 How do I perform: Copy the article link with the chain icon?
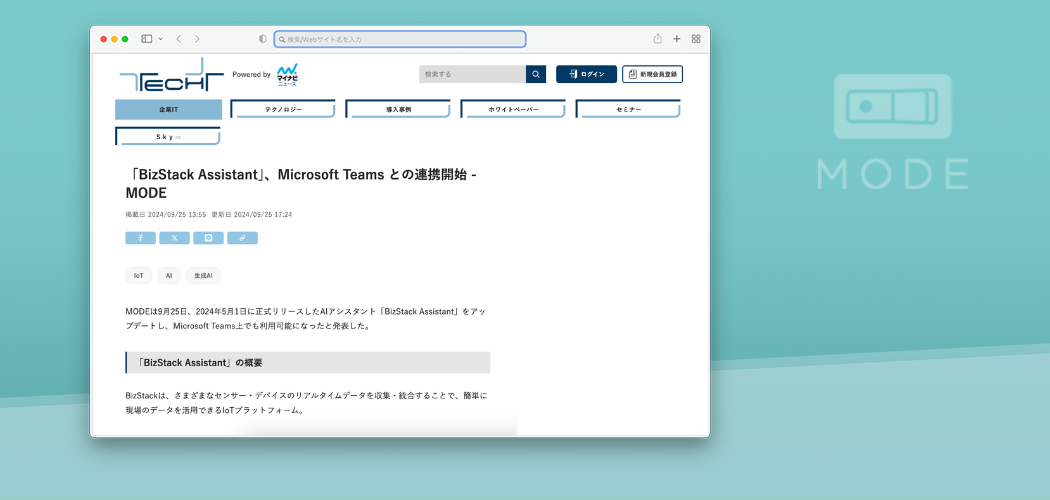click(242, 238)
